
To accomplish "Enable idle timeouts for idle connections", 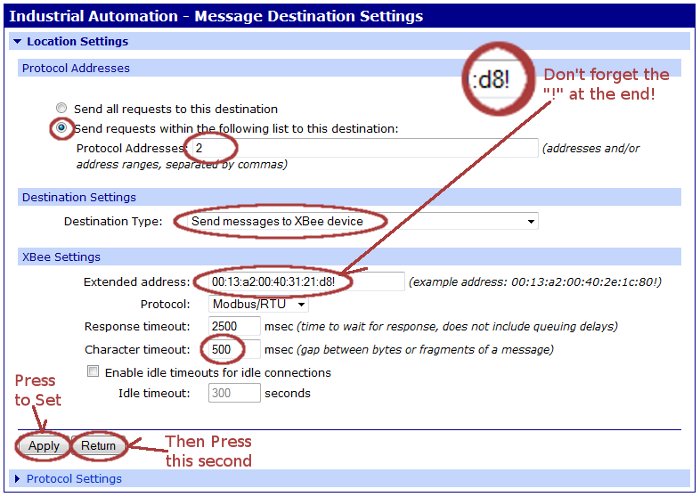I will click(x=93, y=372).
